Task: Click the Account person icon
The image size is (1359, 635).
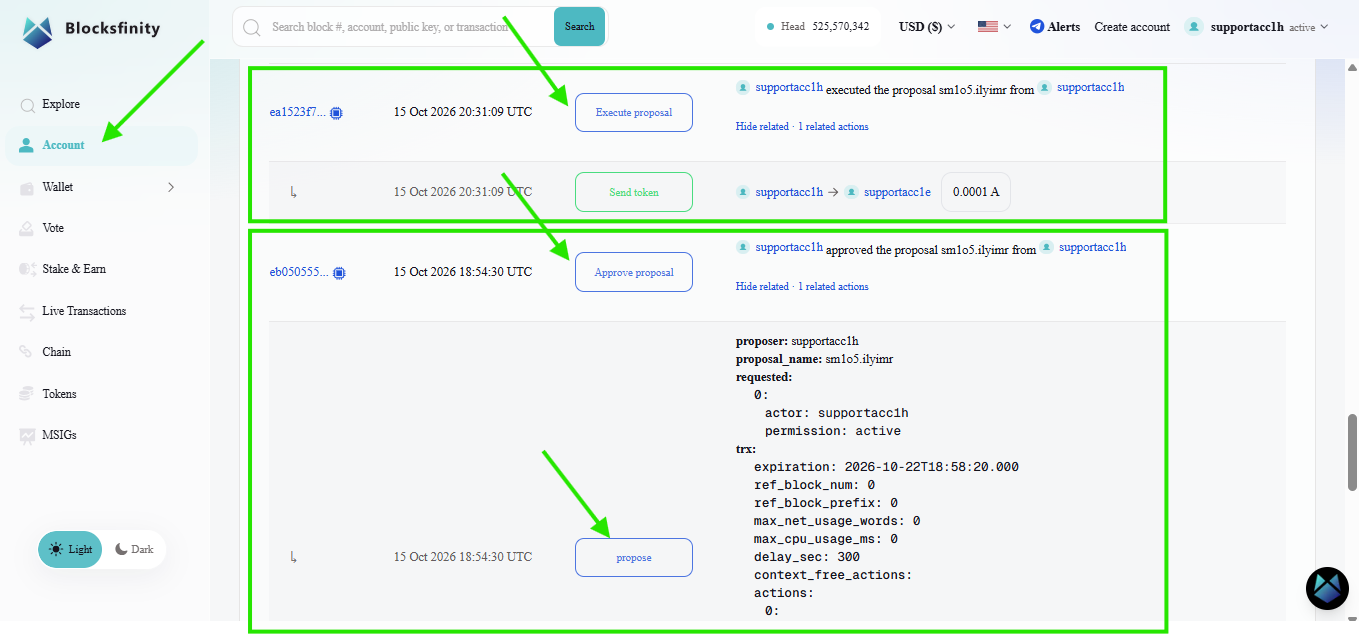Action: (27, 146)
